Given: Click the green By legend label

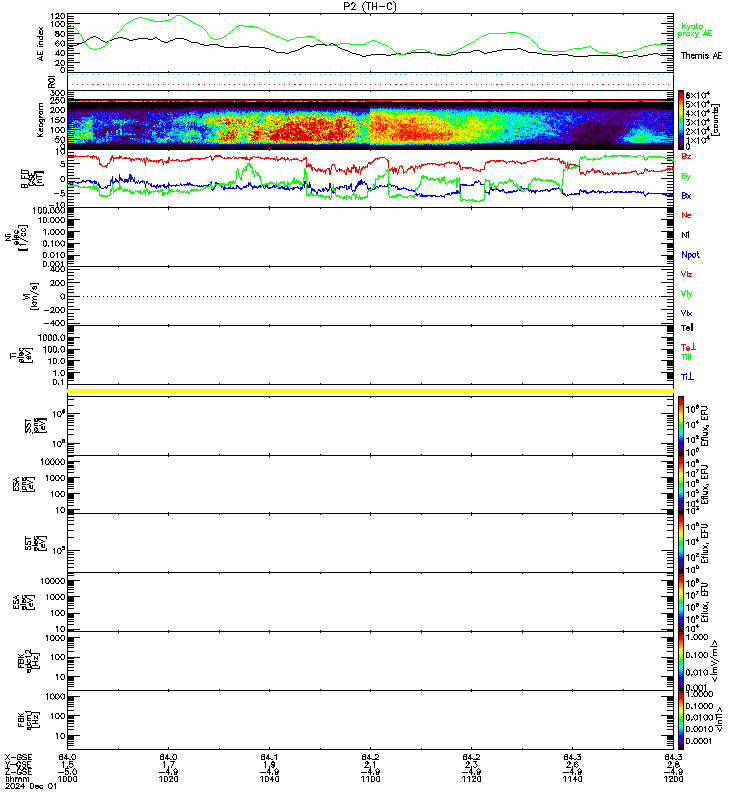Looking at the screenshot, I should point(686,176).
